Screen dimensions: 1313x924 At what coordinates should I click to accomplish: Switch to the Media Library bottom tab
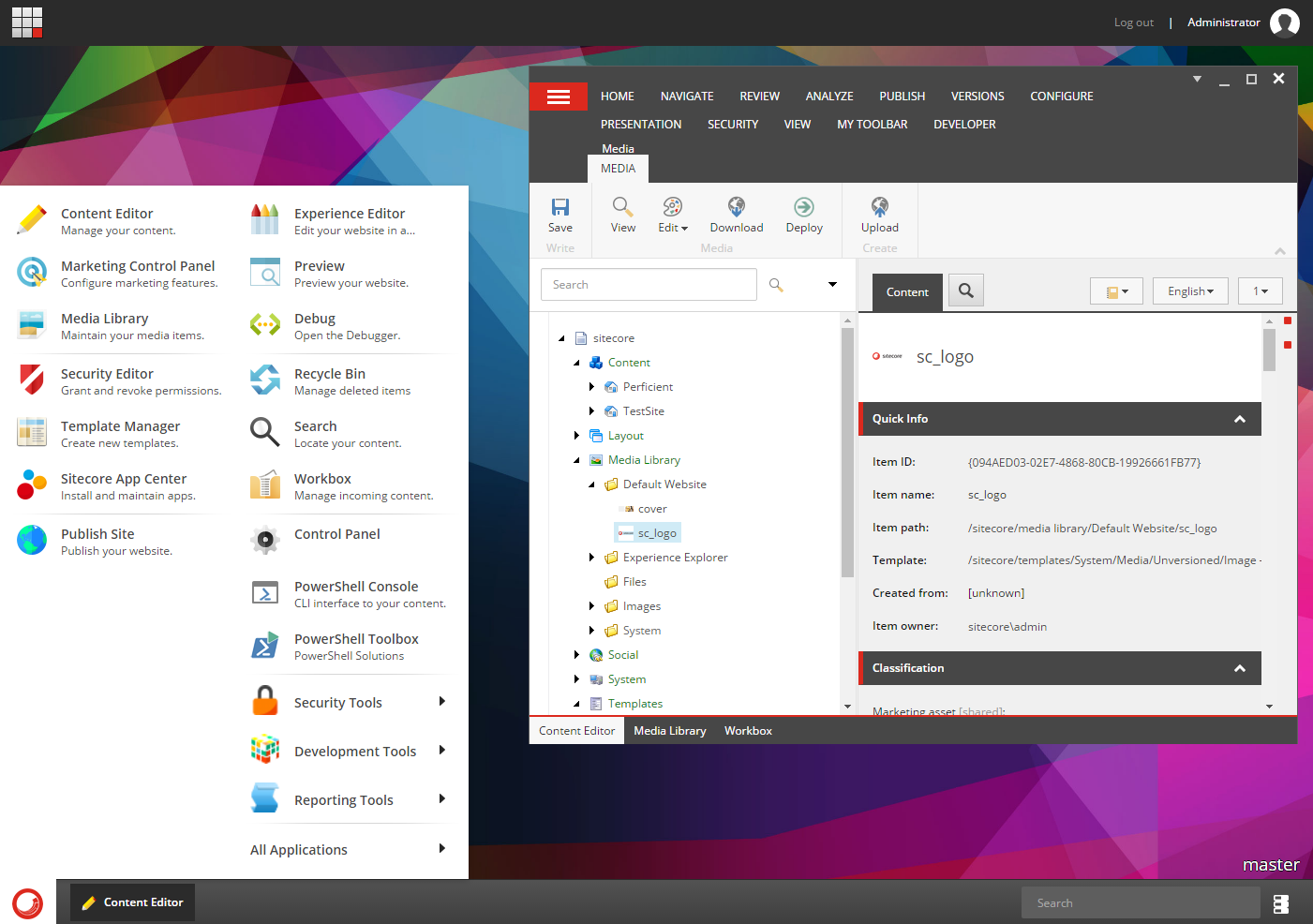point(670,731)
